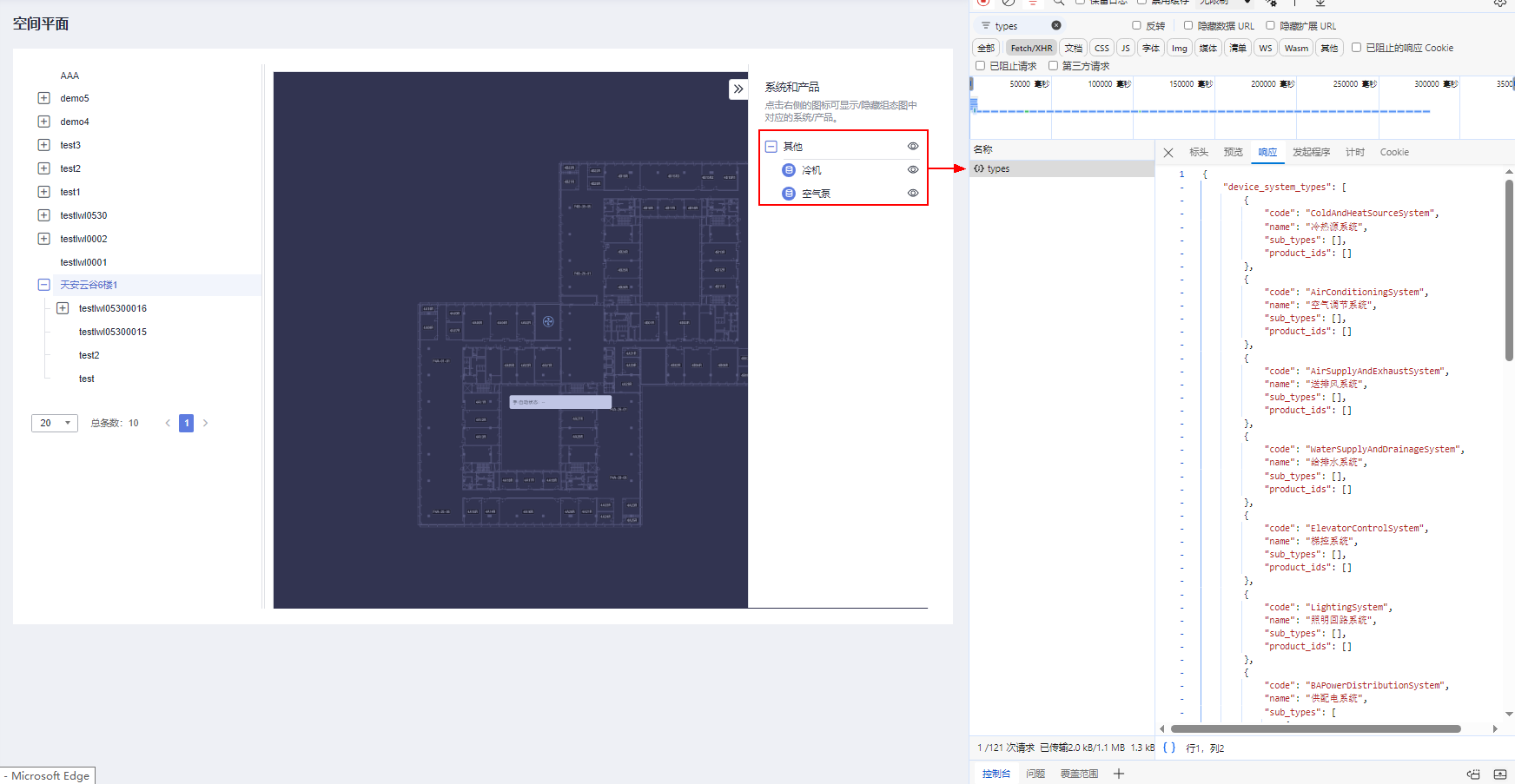This screenshot has height=784, width=1515.
Task: Toggle visibility eye for 空气泵
Action: coord(913,193)
